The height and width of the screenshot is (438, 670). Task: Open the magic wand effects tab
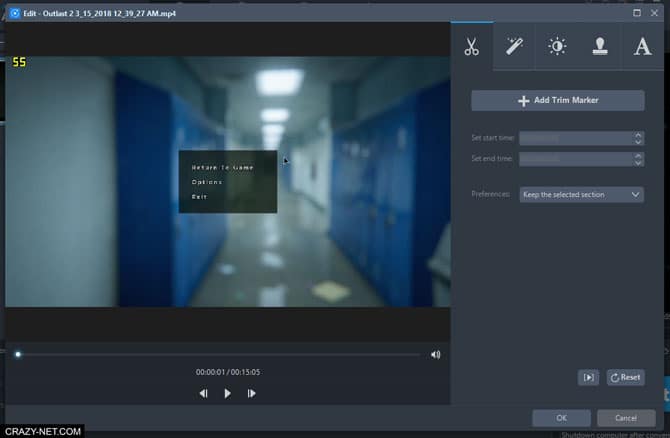tap(514, 46)
